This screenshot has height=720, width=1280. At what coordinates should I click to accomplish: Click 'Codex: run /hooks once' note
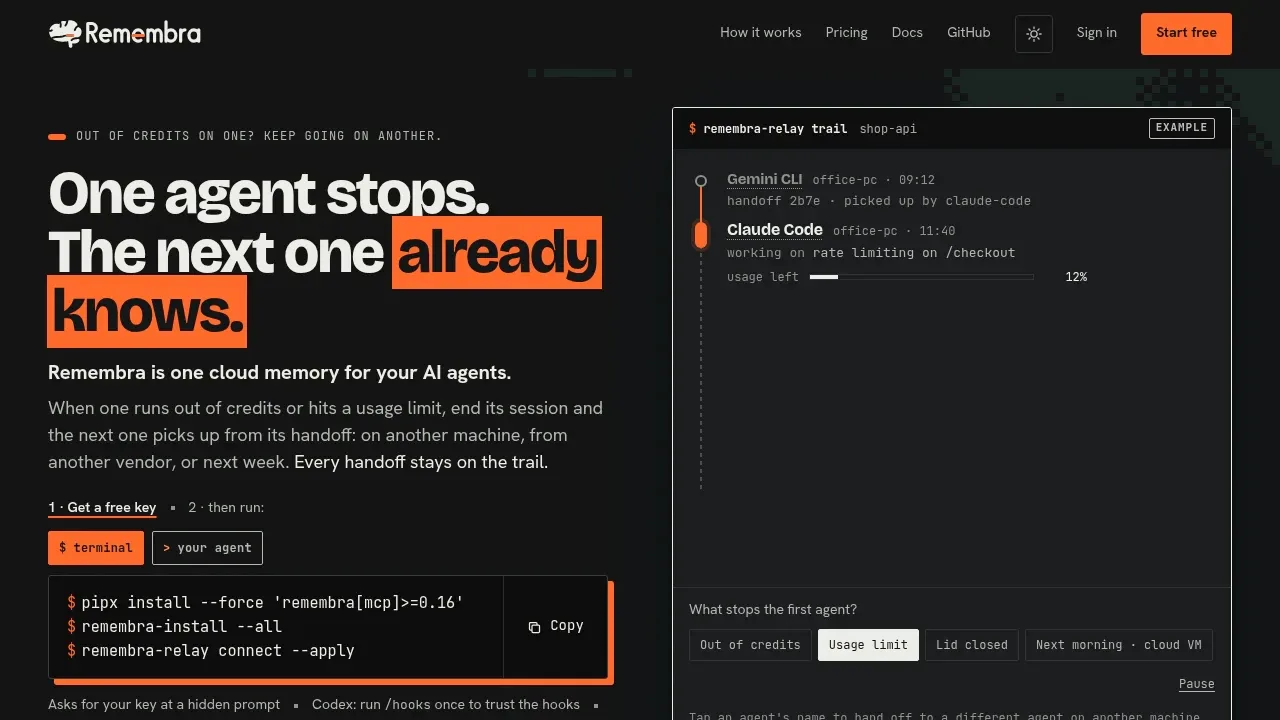[x=446, y=705]
